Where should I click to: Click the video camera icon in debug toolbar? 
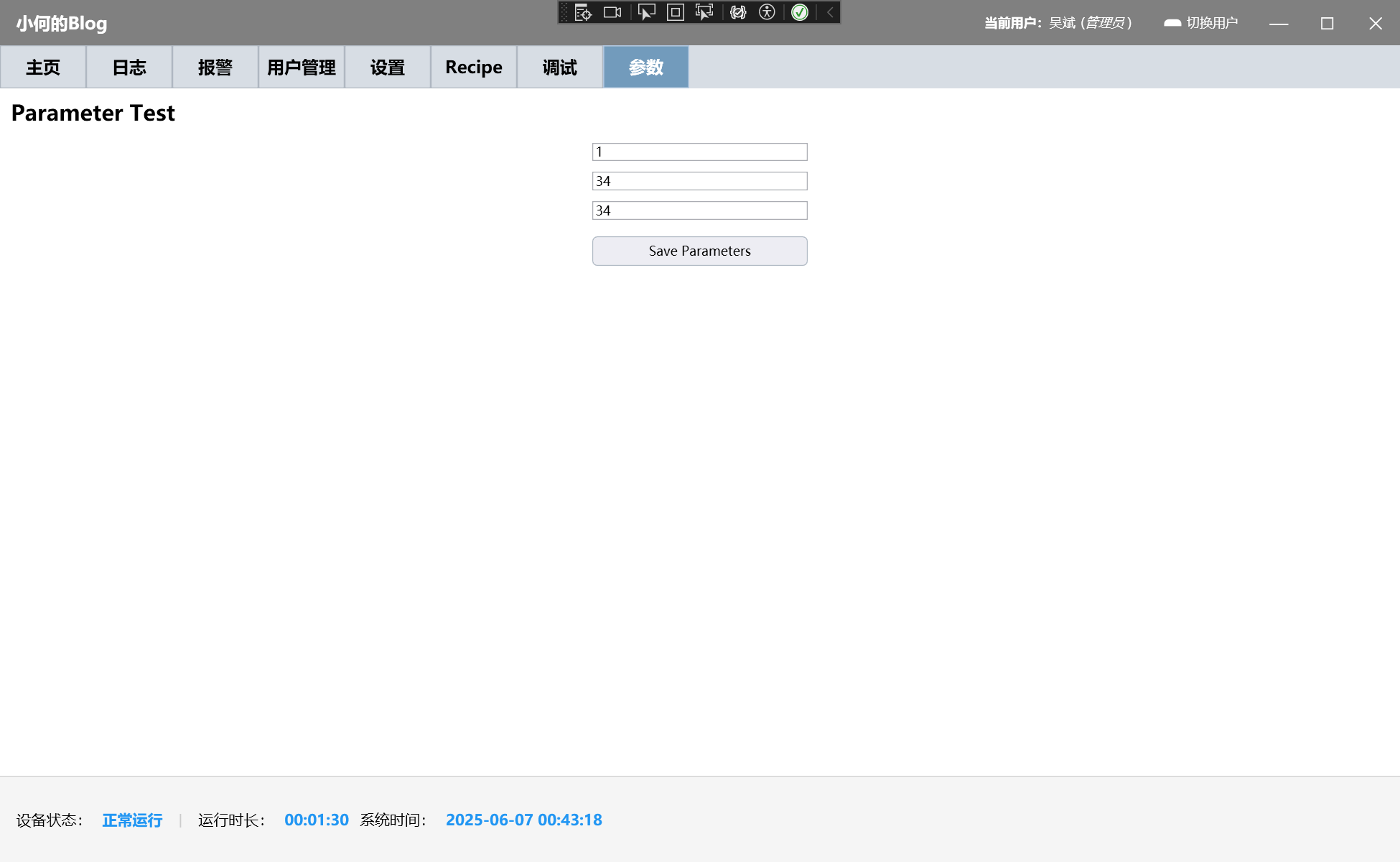point(612,12)
